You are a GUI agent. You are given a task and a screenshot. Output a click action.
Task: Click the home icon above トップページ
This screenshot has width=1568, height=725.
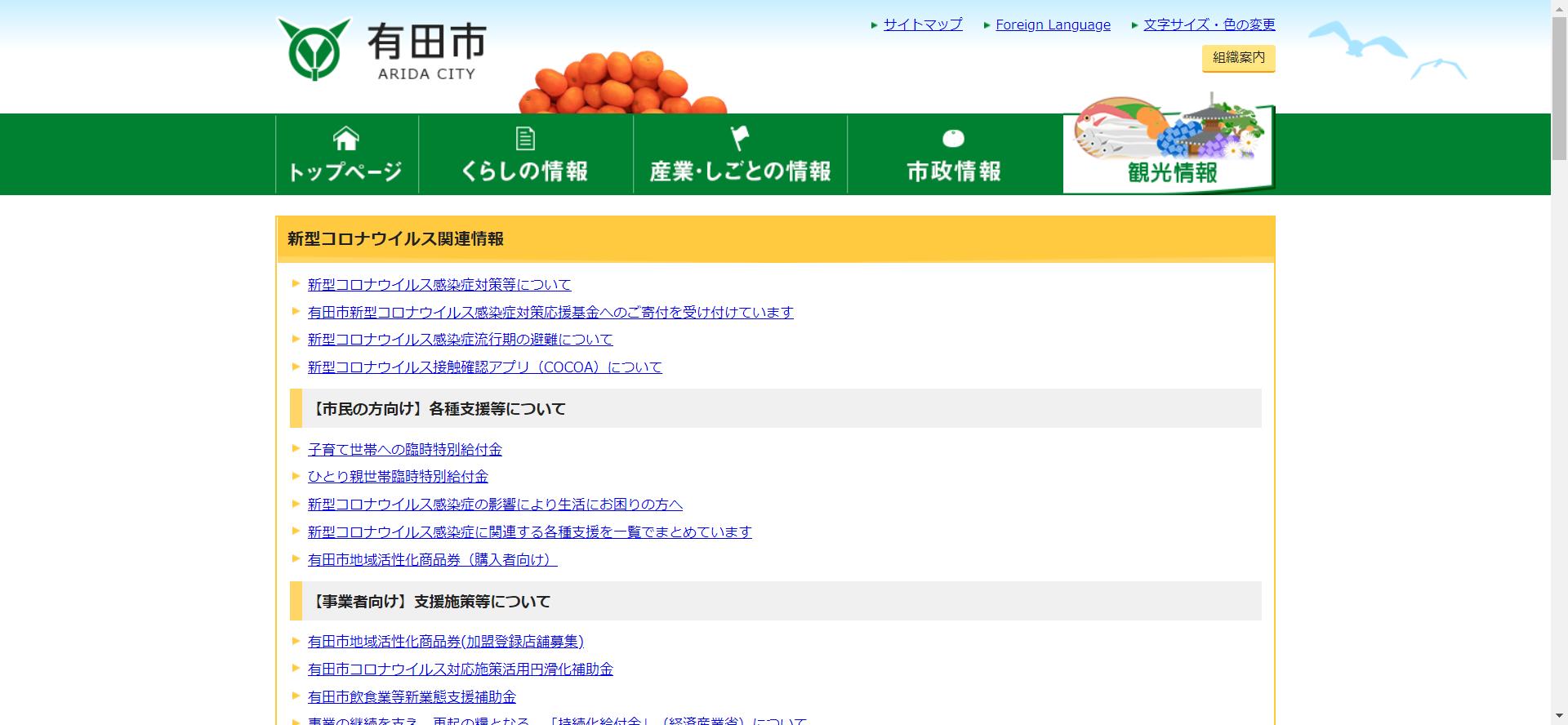pos(345,139)
